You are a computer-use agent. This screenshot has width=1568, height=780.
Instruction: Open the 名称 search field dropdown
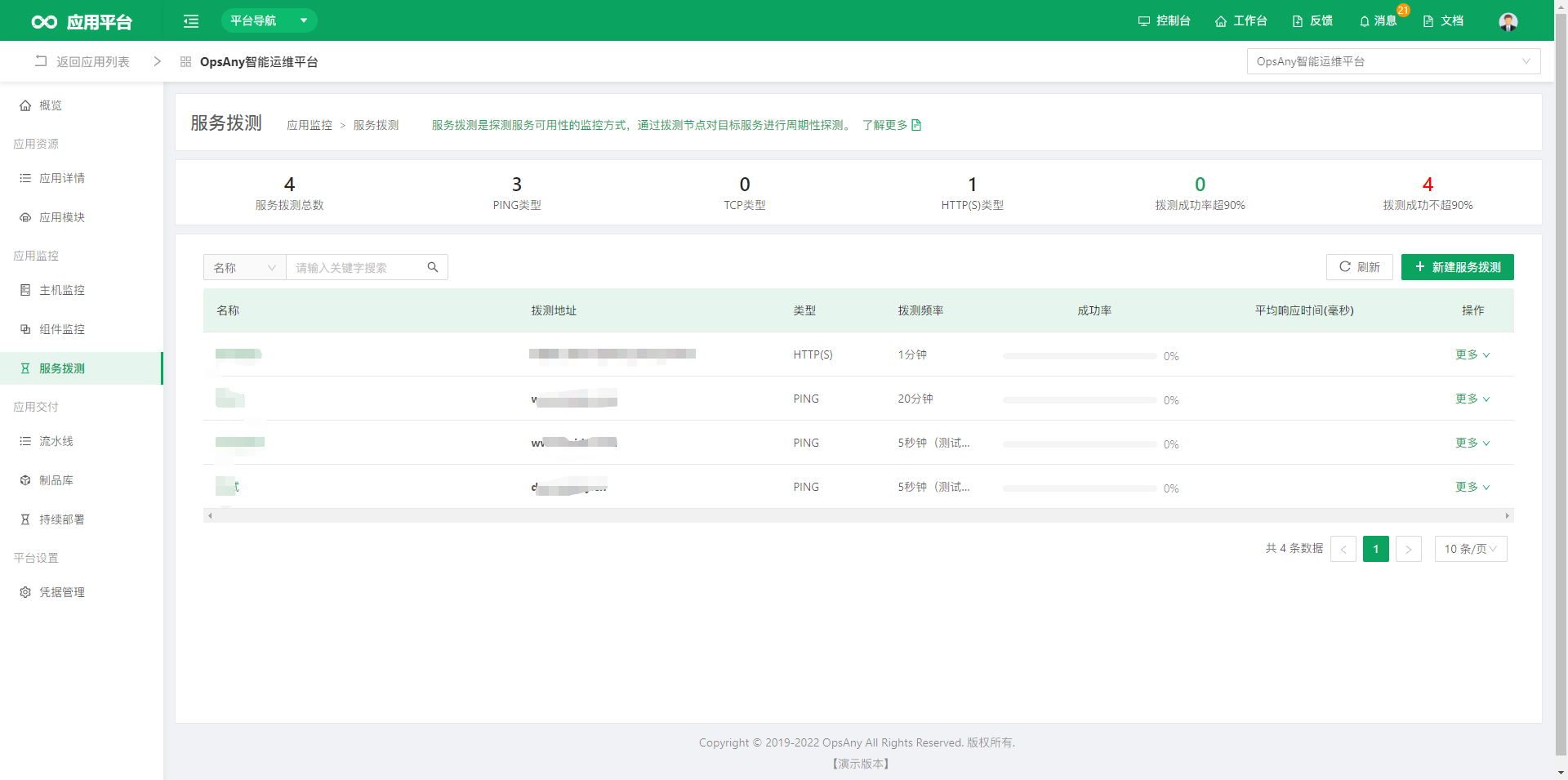pos(245,267)
